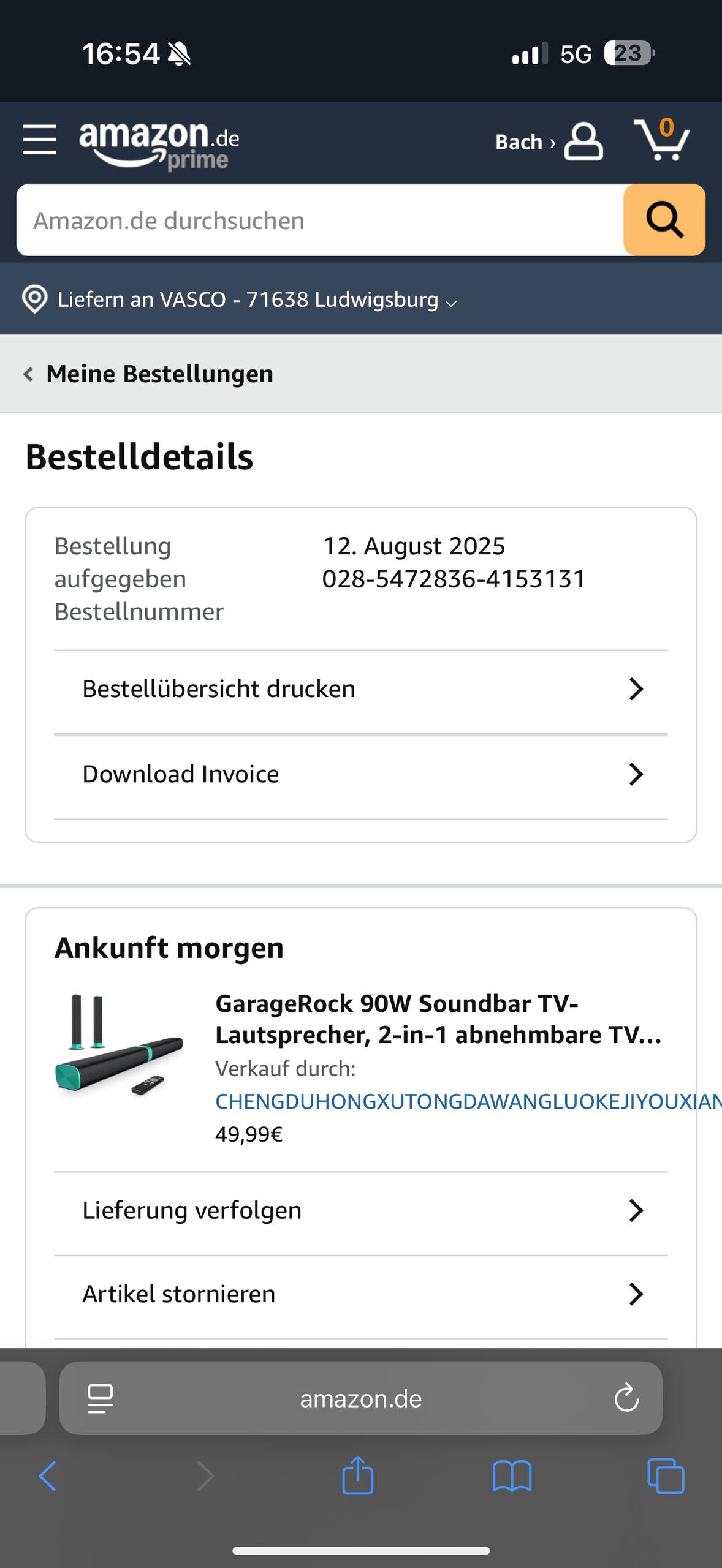722x1568 pixels.
Task: Open the hamburger navigation menu
Action: (39, 140)
